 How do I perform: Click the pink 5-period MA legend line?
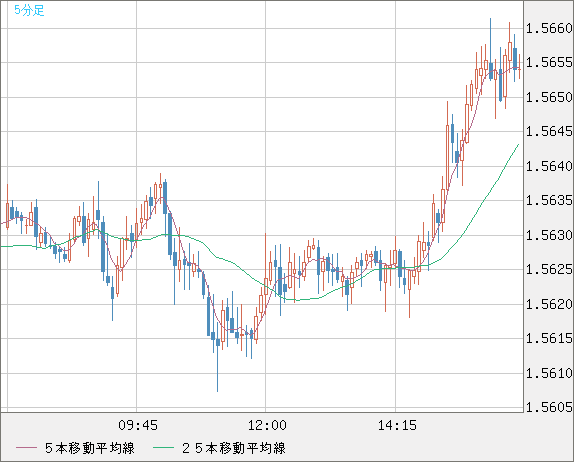pyautogui.click(x=26, y=448)
